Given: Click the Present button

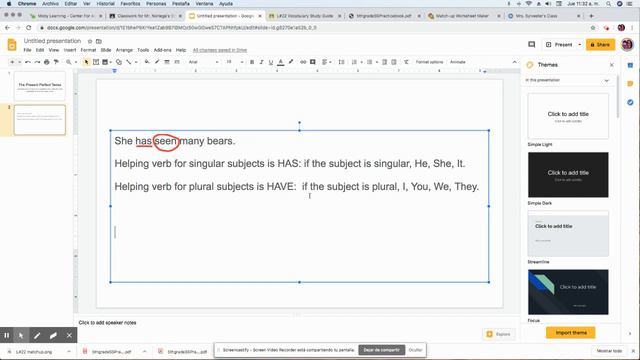Looking at the screenshot, I should point(560,44).
